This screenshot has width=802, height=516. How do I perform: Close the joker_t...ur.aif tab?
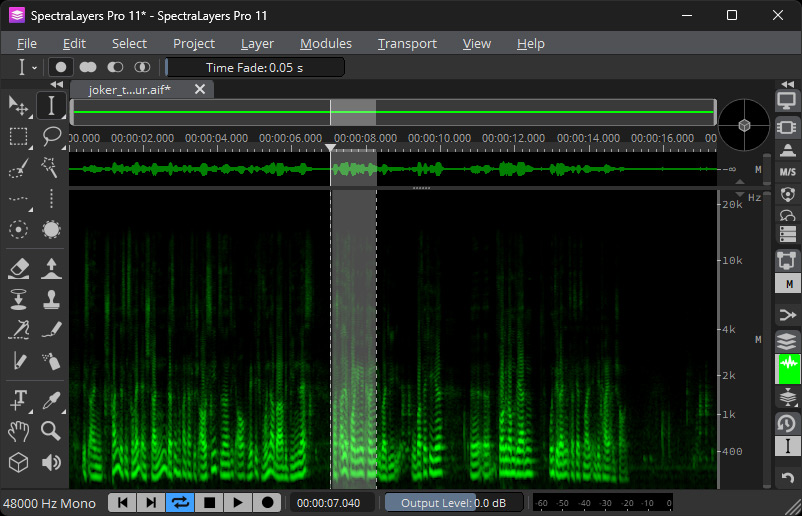point(199,89)
